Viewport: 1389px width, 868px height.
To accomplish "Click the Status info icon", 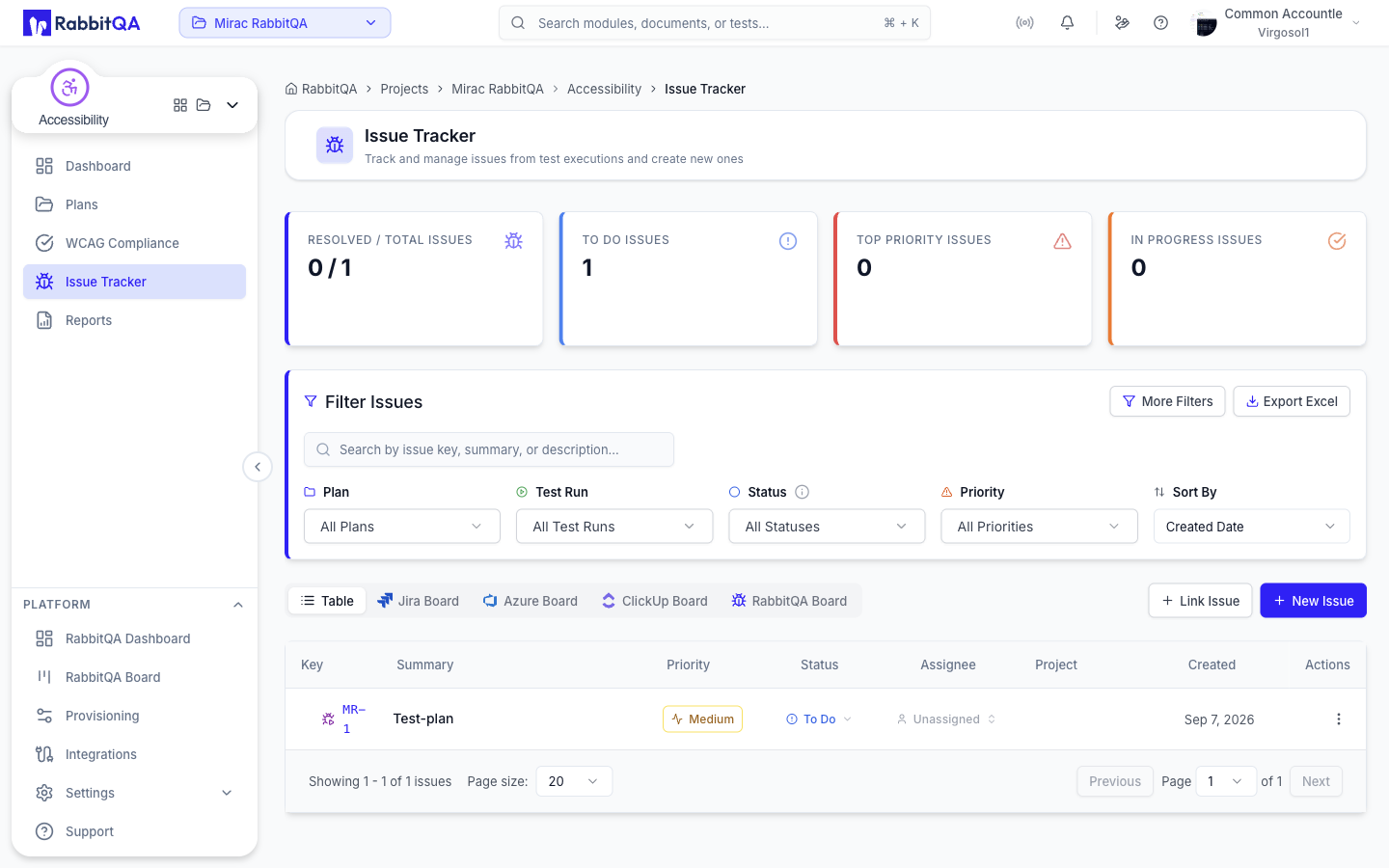I will [802, 492].
